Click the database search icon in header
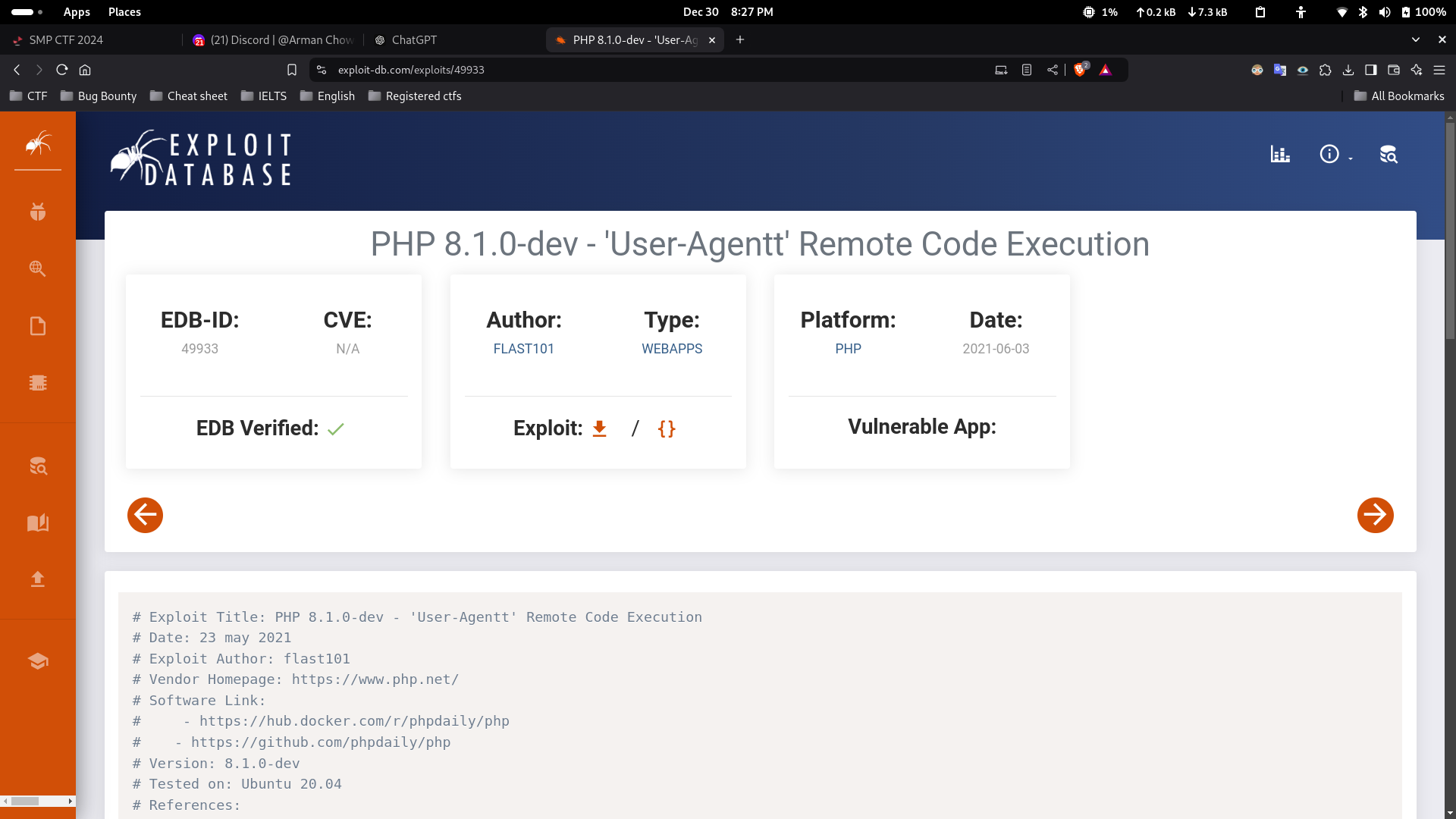This screenshot has height=819, width=1456. [x=1388, y=155]
